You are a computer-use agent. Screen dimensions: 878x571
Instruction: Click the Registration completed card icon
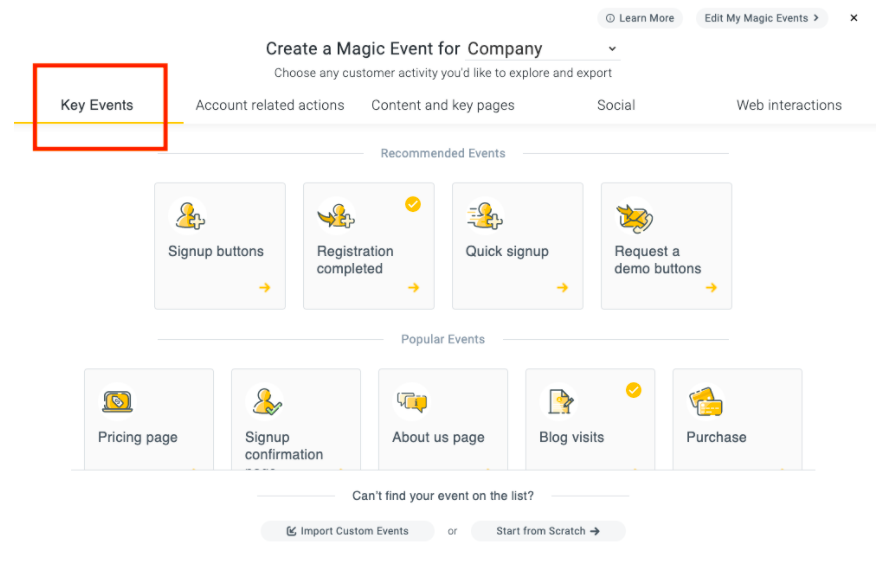click(x=337, y=216)
